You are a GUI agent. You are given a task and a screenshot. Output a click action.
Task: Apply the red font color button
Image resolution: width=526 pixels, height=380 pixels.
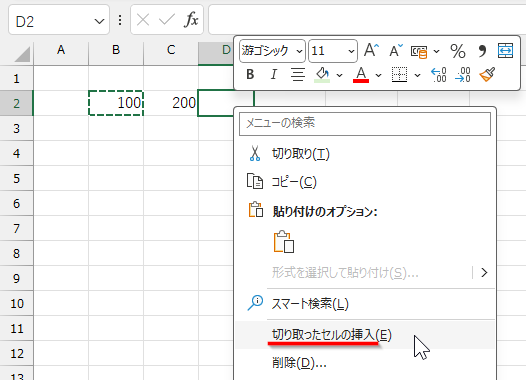361,74
